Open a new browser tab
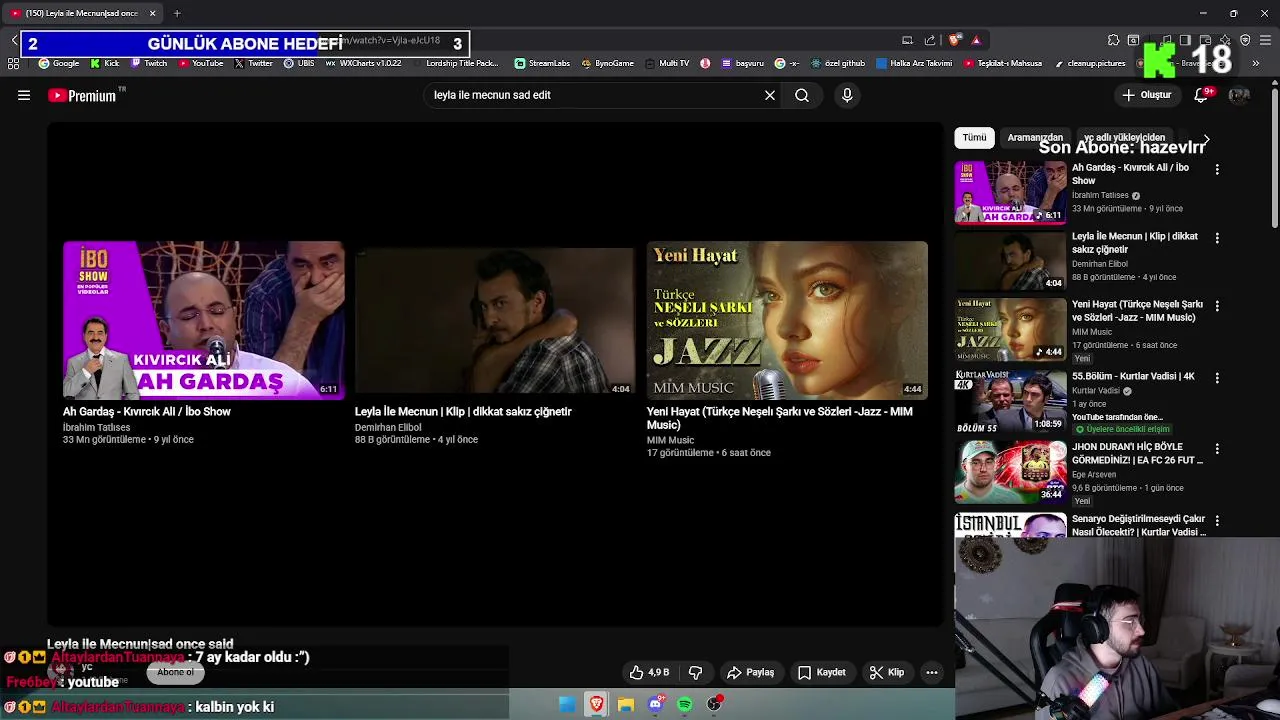 click(x=177, y=13)
